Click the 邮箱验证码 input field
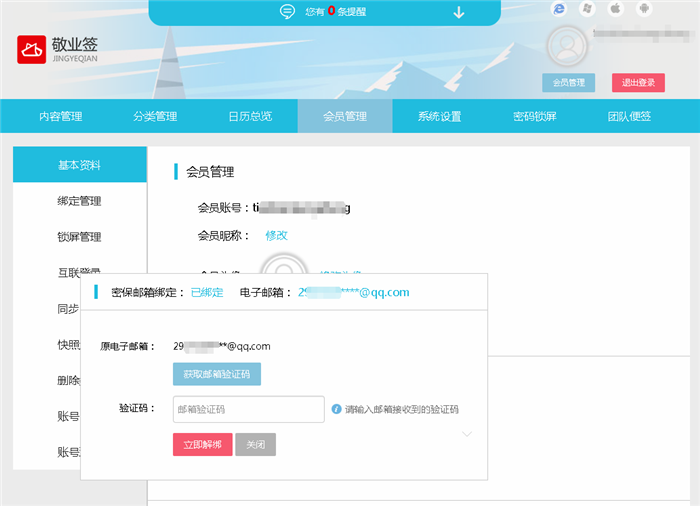This screenshot has width=700, height=506. (248, 409)
